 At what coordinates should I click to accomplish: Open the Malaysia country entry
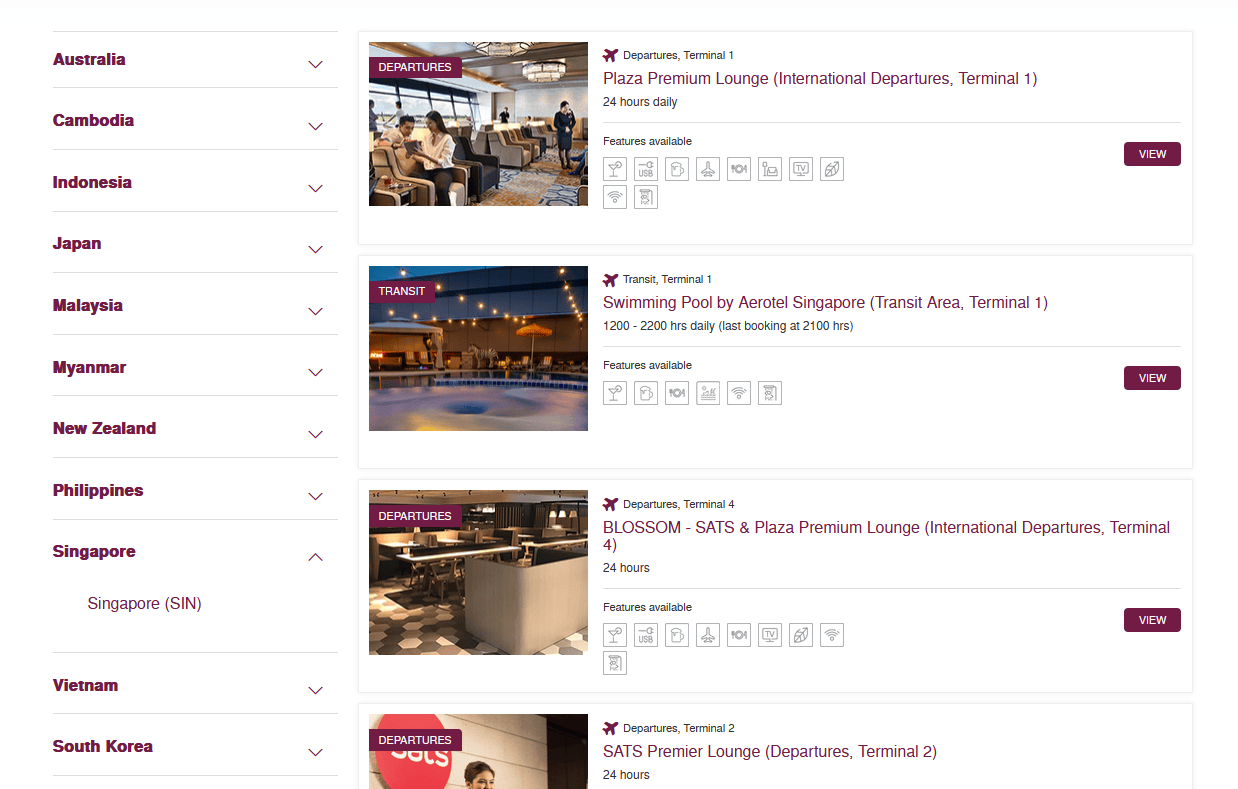click(x=195, y=306)
